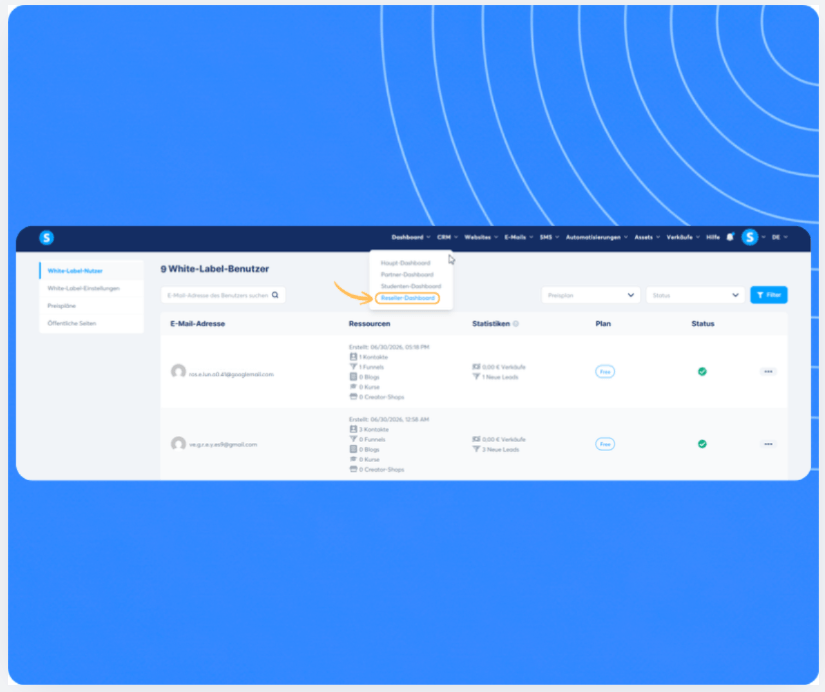Click the Verkäufe money icon in second row

pyautogui.click(x=476, y=439)
